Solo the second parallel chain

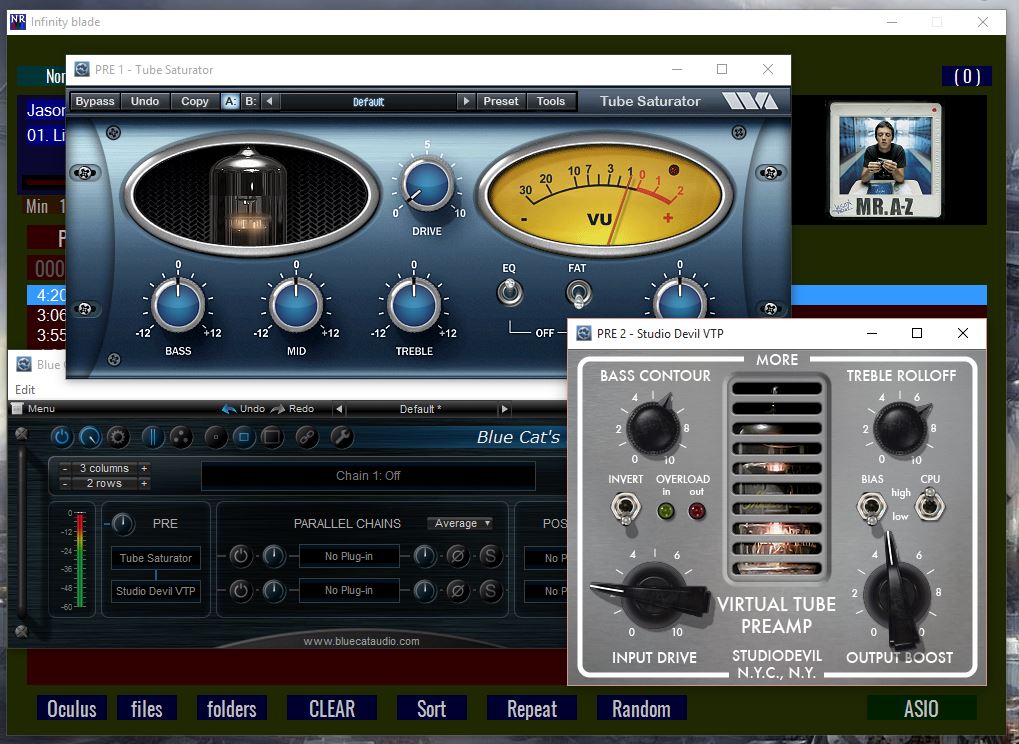pyautogui.click(x=491, y=591)
